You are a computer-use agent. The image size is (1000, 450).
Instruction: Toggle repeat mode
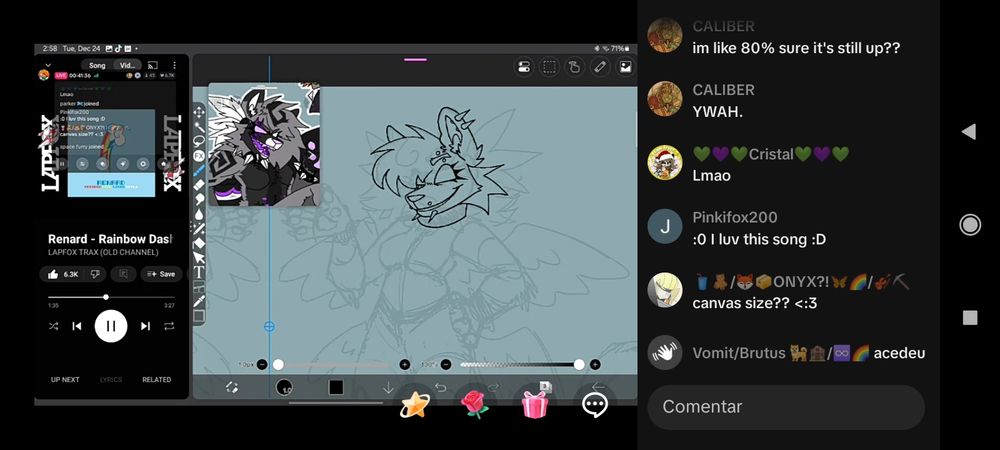pos(169,326)
